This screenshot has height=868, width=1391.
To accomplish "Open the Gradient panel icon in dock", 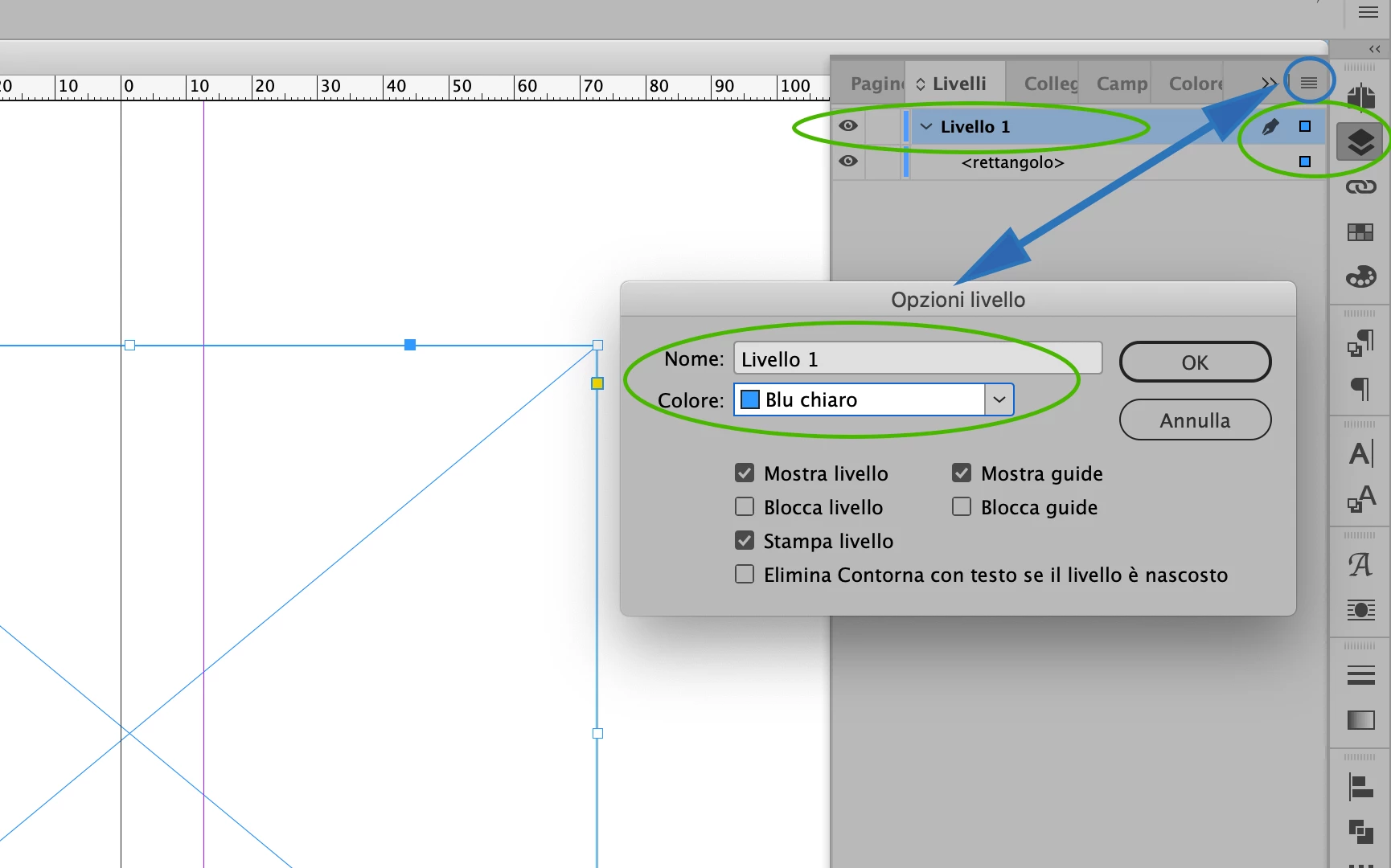I will pyautogui.click(x=1360, y=720).
